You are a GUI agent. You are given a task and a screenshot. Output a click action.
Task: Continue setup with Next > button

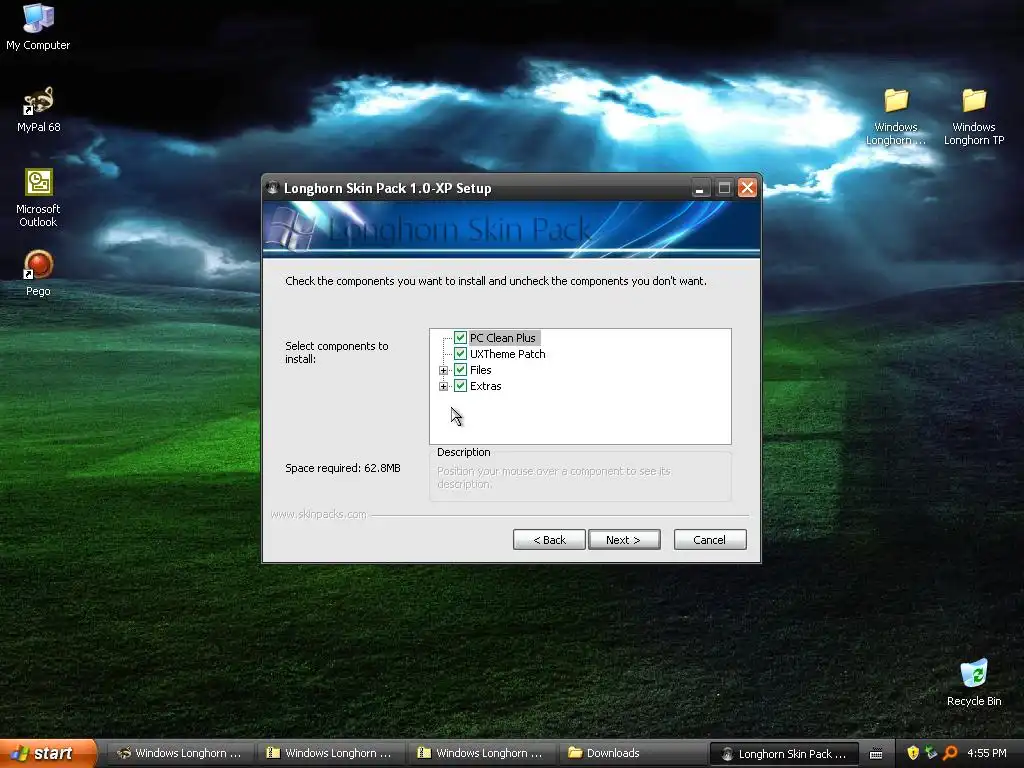coord(624,539)
